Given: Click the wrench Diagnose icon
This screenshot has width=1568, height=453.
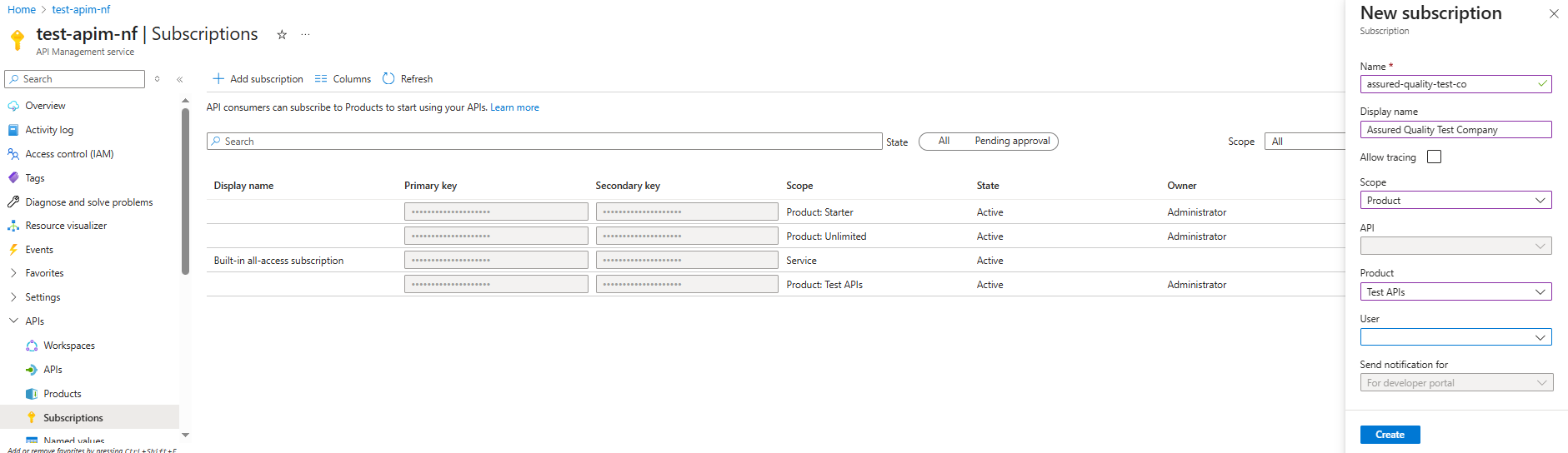Looking at the screenshot, I should pyautogui.click(x=13, y=202).
